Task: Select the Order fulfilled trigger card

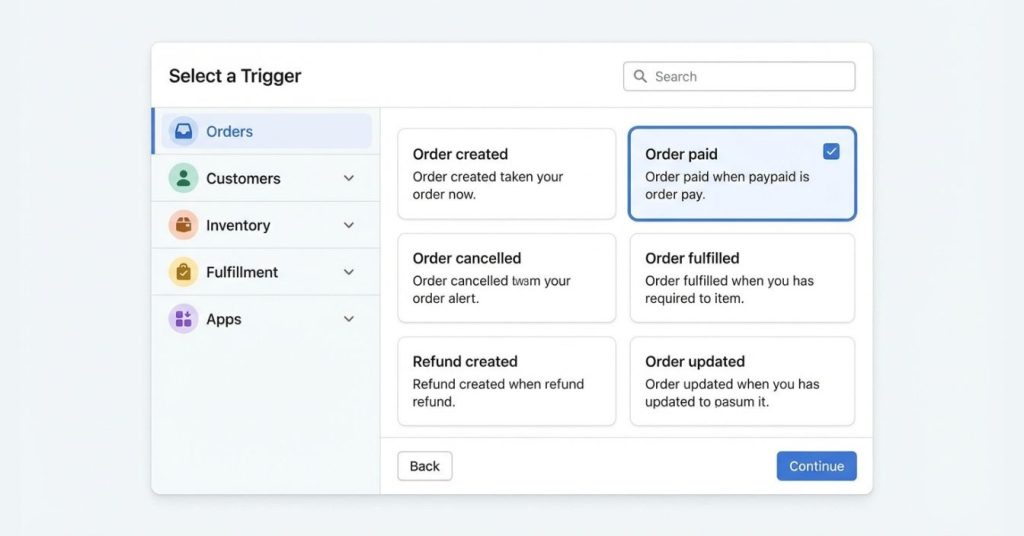Action: pos(742,278)
